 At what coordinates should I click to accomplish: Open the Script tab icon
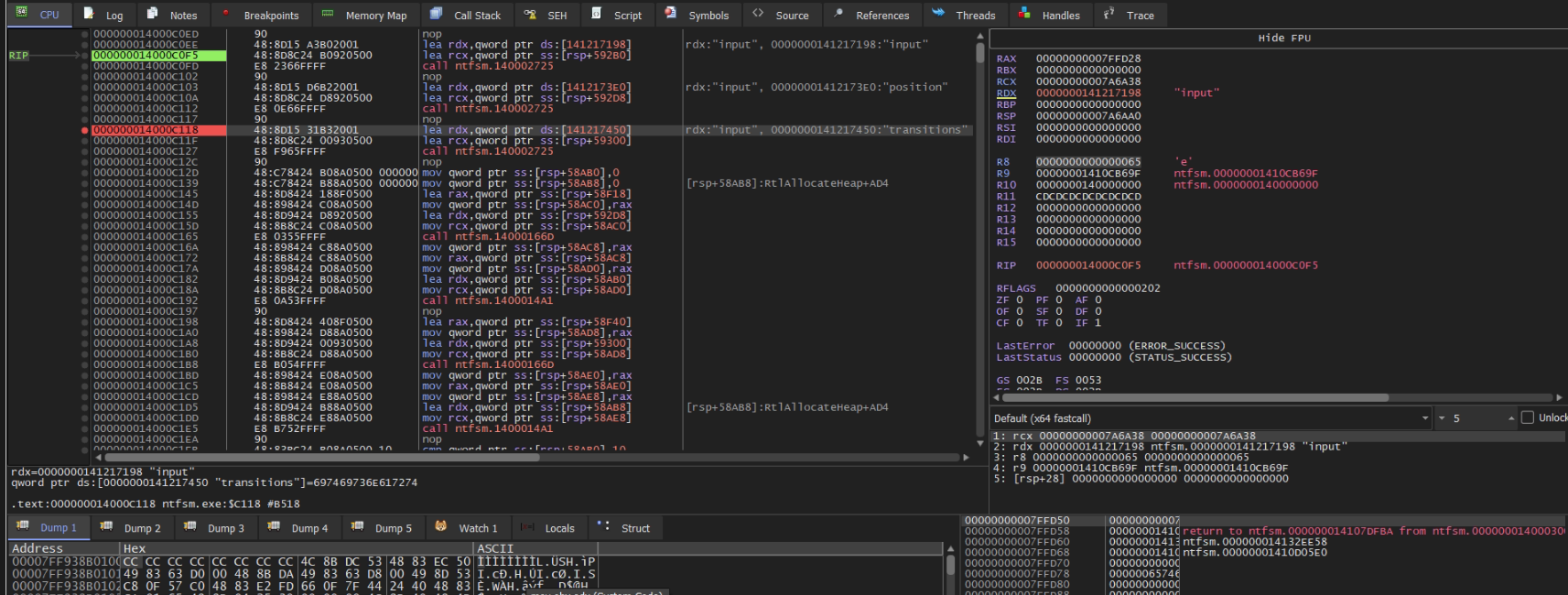pyautogui.click(x=596, y=14)
